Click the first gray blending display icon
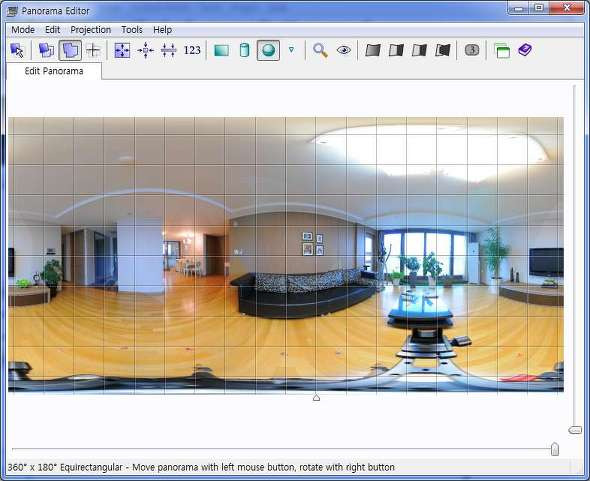Screen dimensions: 590x481 click(373, 50)
